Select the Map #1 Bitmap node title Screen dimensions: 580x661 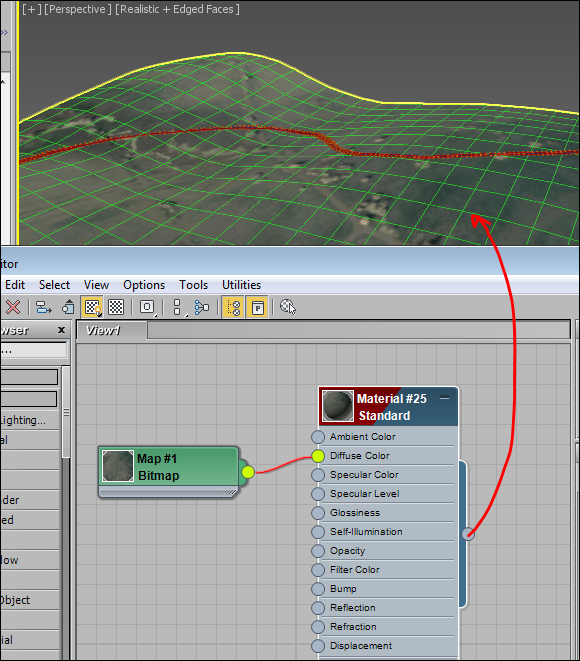click(x=169, y=467)
